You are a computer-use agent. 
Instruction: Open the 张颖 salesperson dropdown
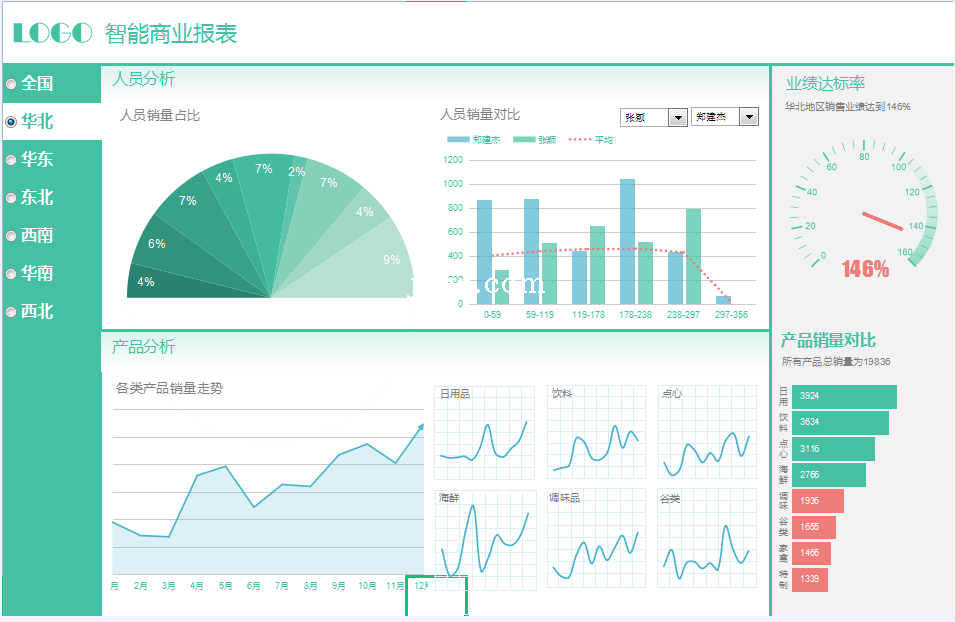point(677,118)
